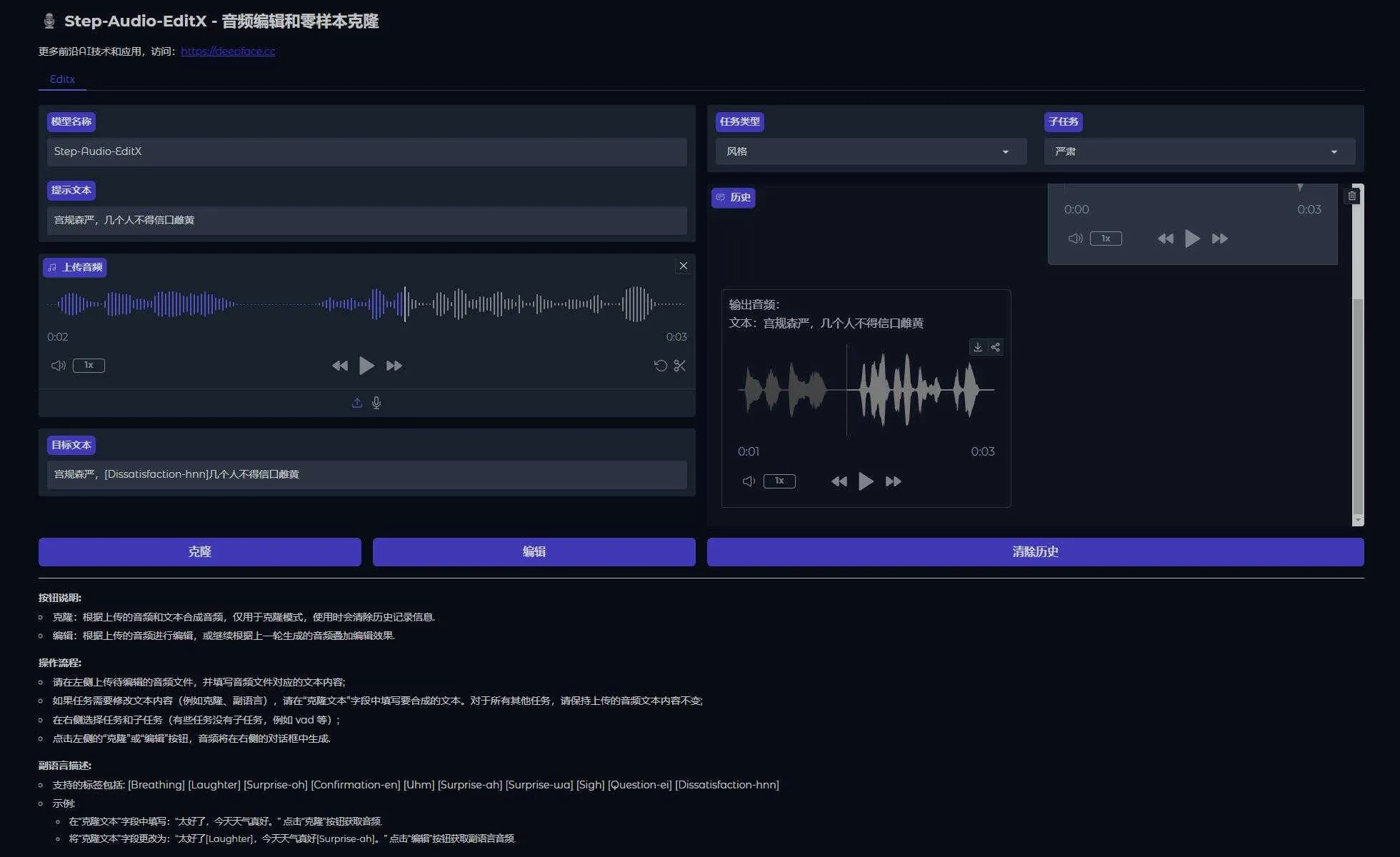The width and height of the screenshot is (1400, 857).
Task: Change playback speed using the 1x control
Action: pyautogui.click(x=89, y=365)
